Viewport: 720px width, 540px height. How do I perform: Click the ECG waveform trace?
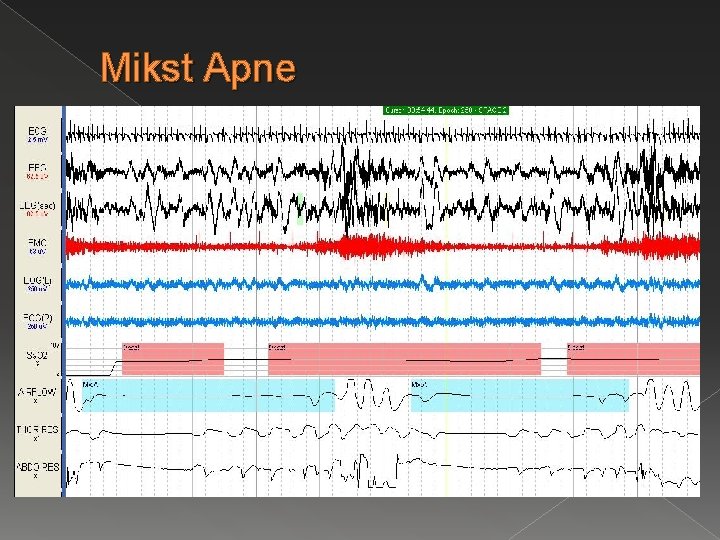[x=383, y=135]
